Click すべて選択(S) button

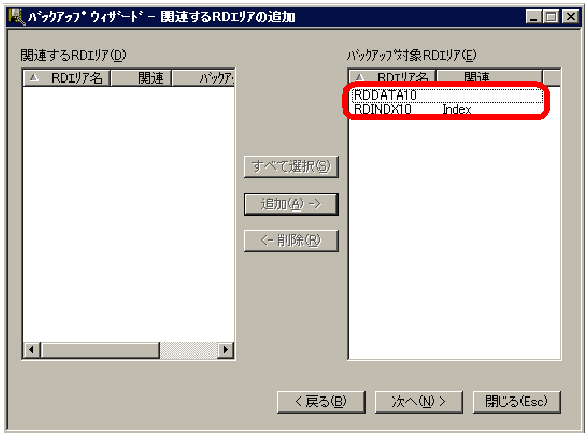pyautogui.click(x=291, y=167)
